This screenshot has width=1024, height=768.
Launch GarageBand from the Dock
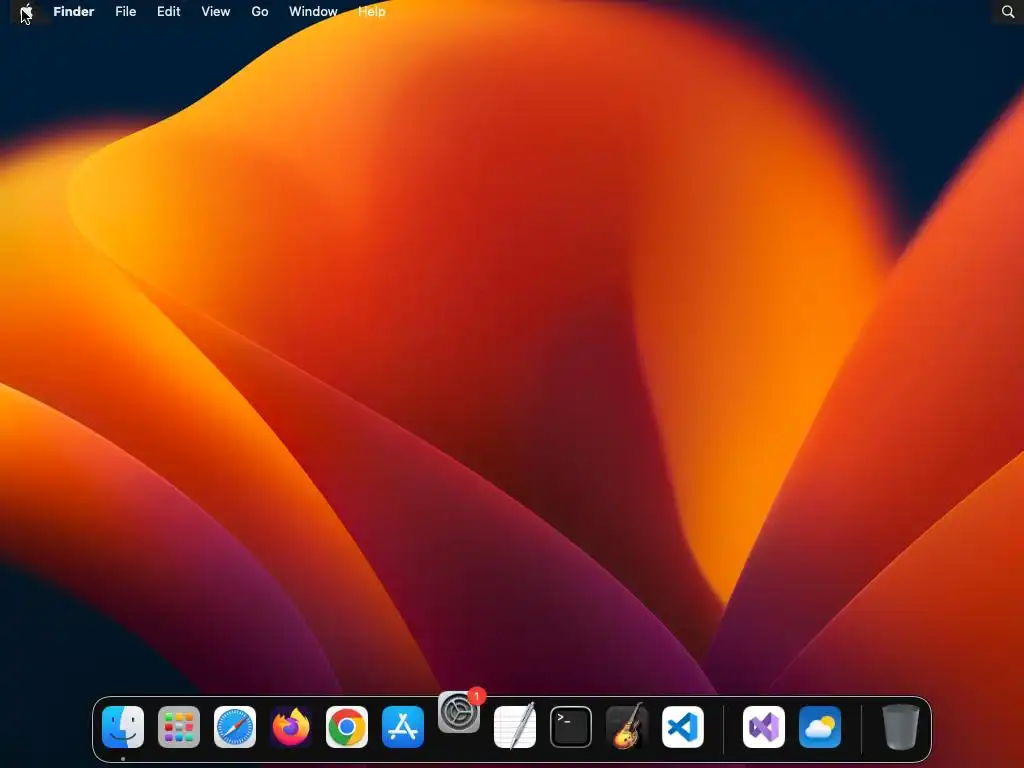(627, 726)
